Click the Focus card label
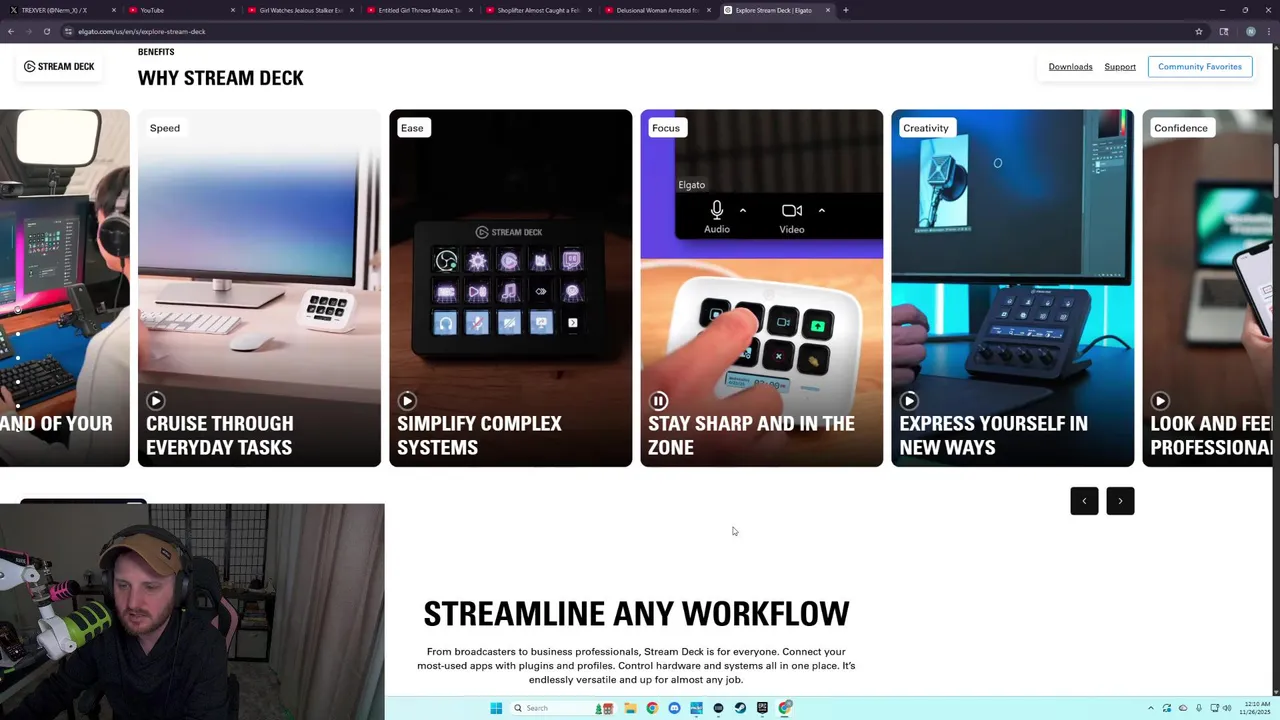 [666, 128]
